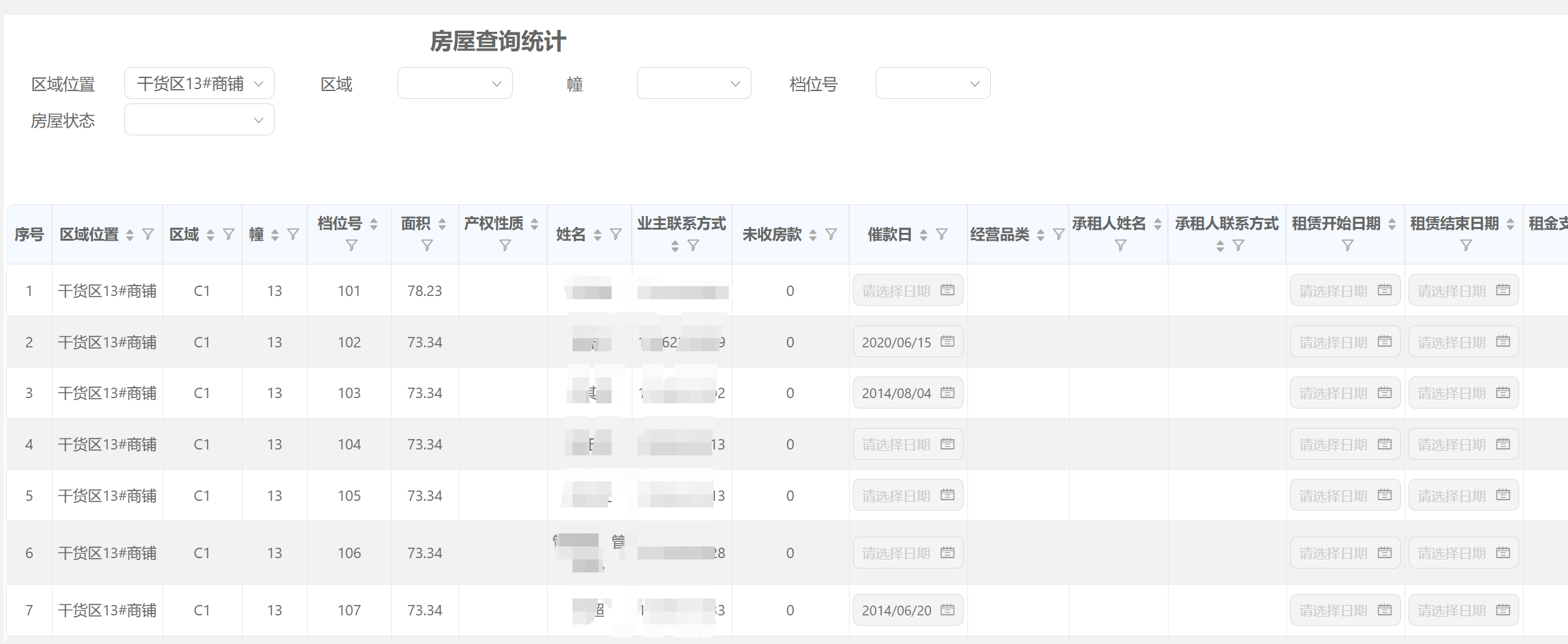Edit 催款日 2020/06/15 in row 2
The height and width of the screenshot is (644, 1568).
click(x=908, y=342)
